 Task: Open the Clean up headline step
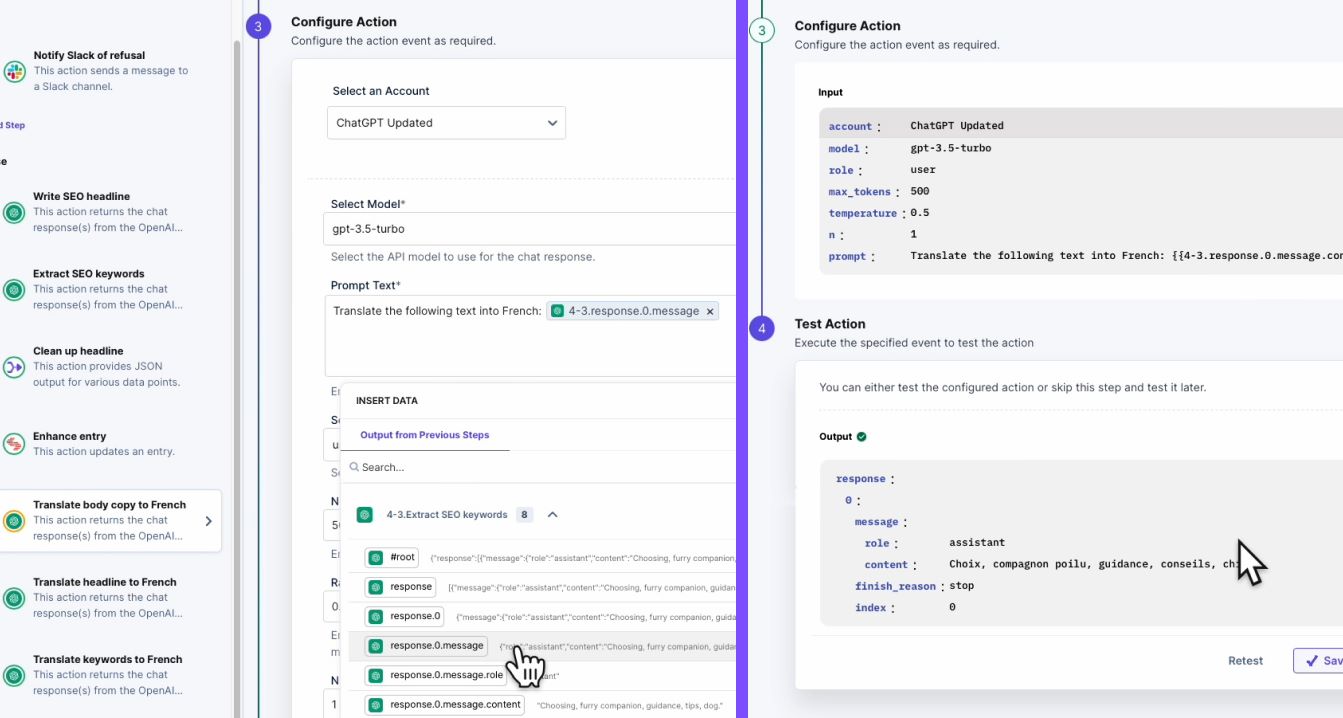pos(110,366)
